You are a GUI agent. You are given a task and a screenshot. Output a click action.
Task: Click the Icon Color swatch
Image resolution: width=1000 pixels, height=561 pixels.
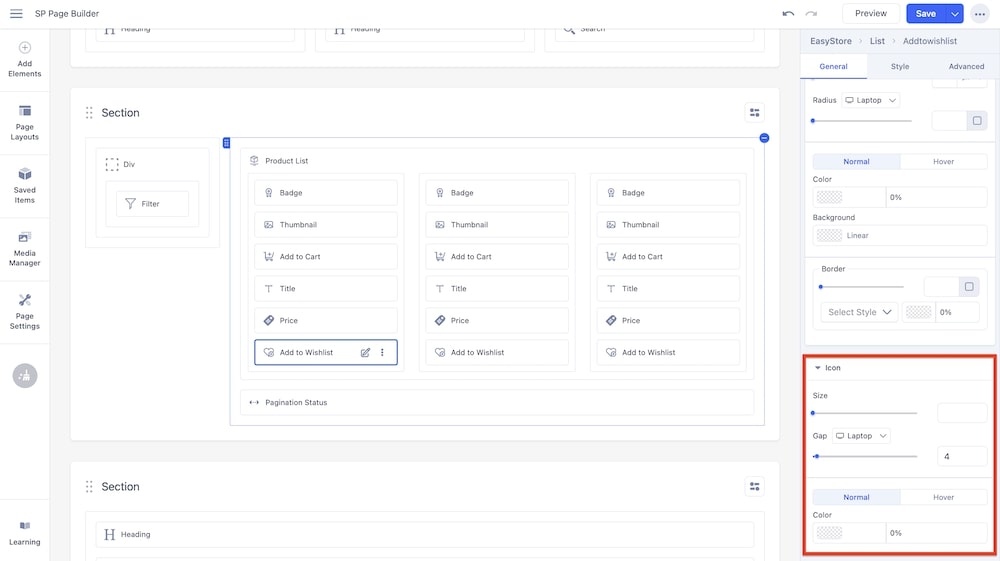[829, 533]
